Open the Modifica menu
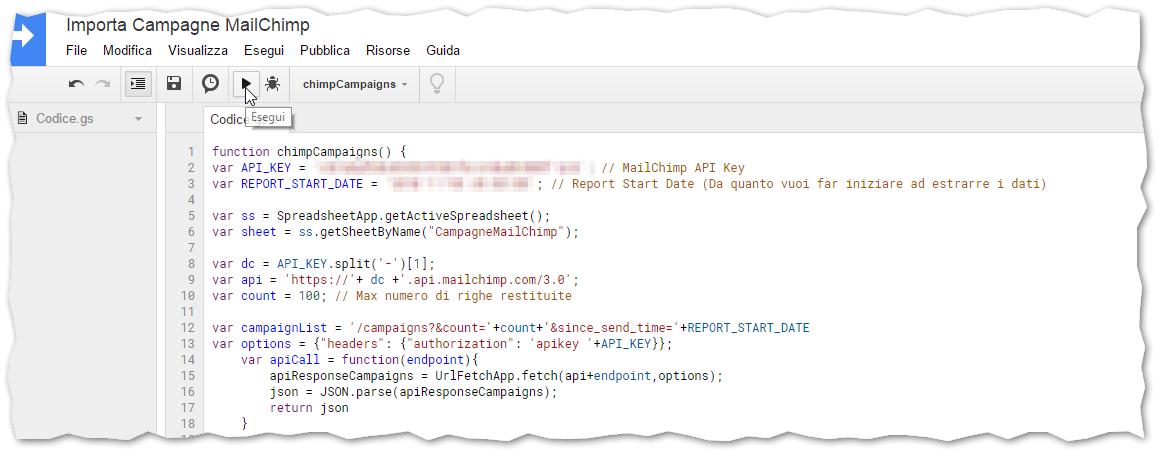 click(127, 51)
